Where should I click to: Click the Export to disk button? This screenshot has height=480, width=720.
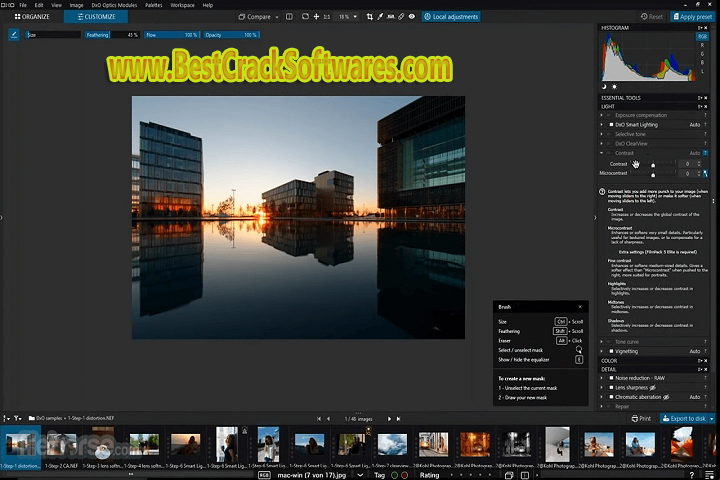(x=684, y=418)
